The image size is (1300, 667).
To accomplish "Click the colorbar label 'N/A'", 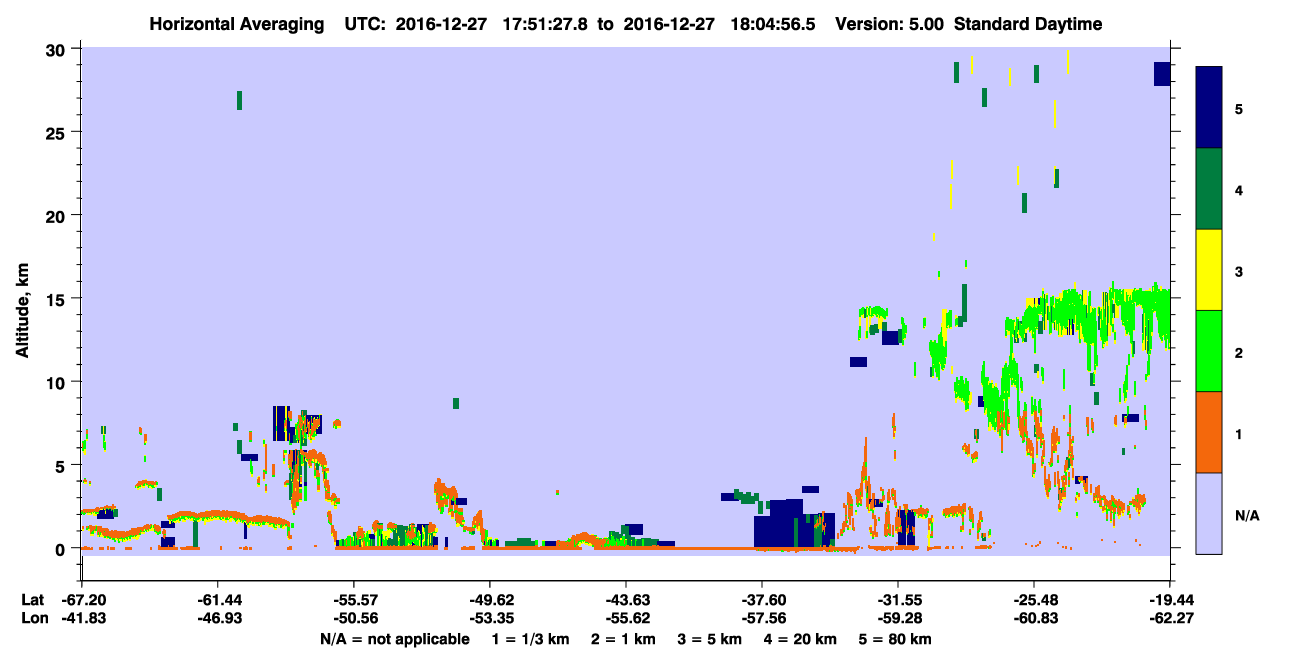I will (1247, 515).
